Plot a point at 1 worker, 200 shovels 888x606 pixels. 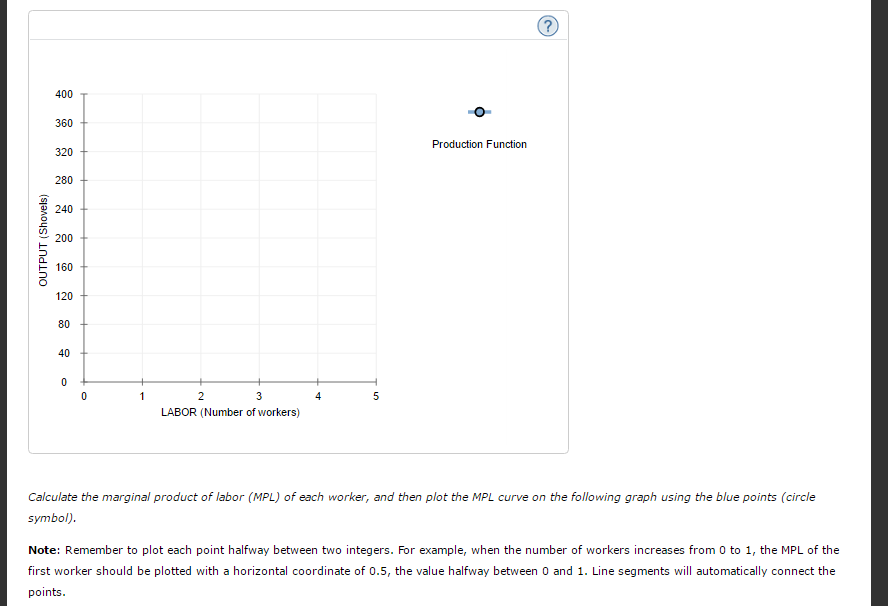pyautogui.click(x=142, y=238)
